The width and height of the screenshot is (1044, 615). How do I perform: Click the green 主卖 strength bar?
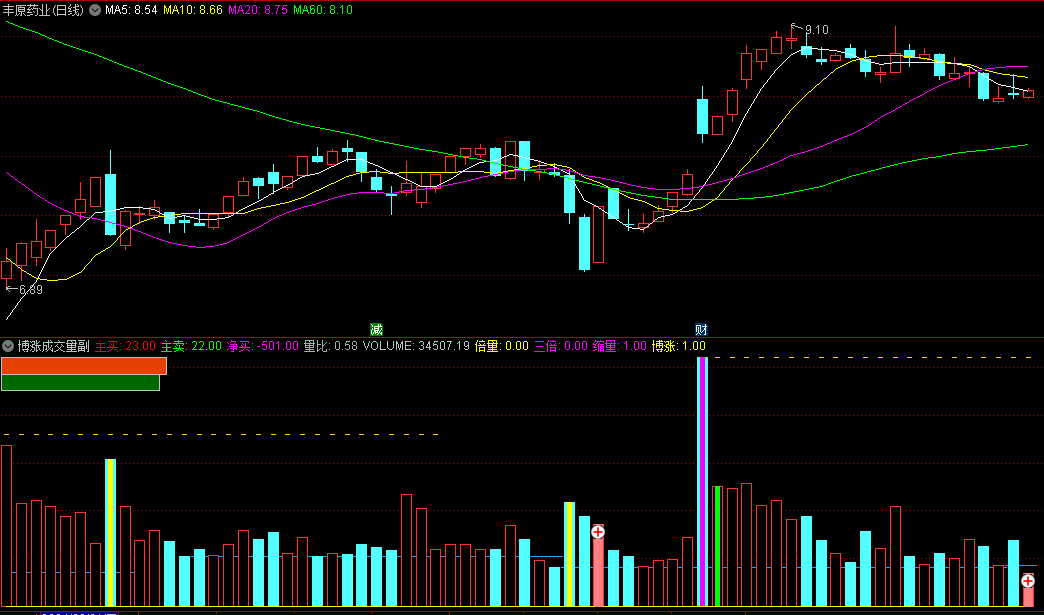pyautogui.click(x=81, y=383)
